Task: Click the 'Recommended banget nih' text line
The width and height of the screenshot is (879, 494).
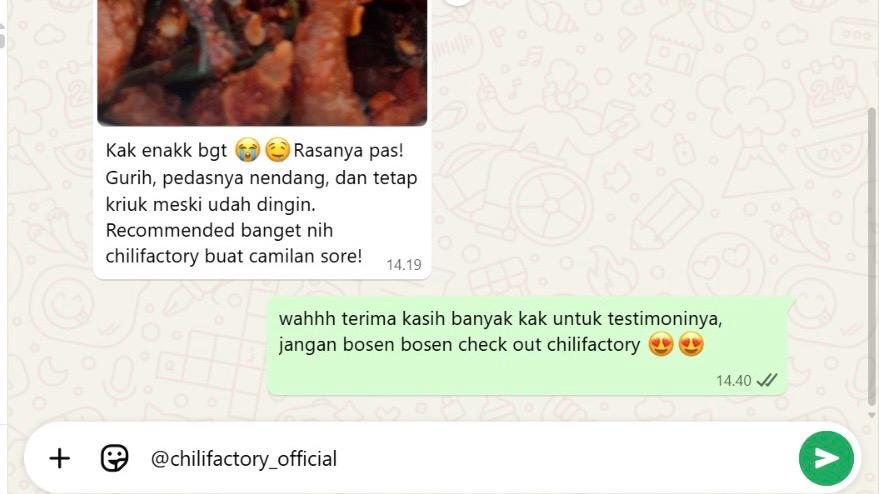Action: 219,230
